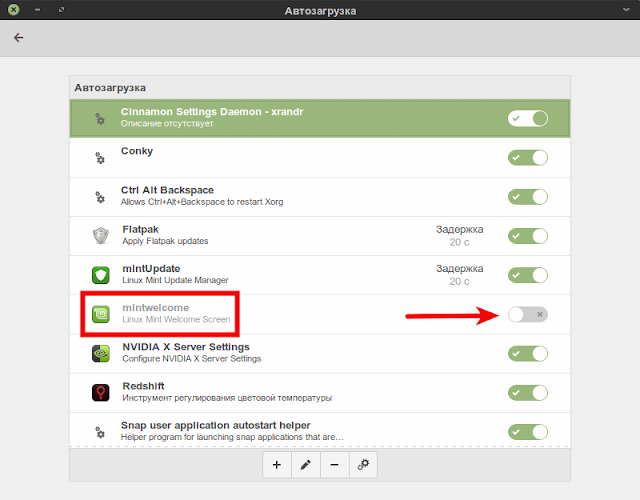640x500 pixels.
Task: Open the window menu chevron in titlebar
Action: tap(626, 10)
